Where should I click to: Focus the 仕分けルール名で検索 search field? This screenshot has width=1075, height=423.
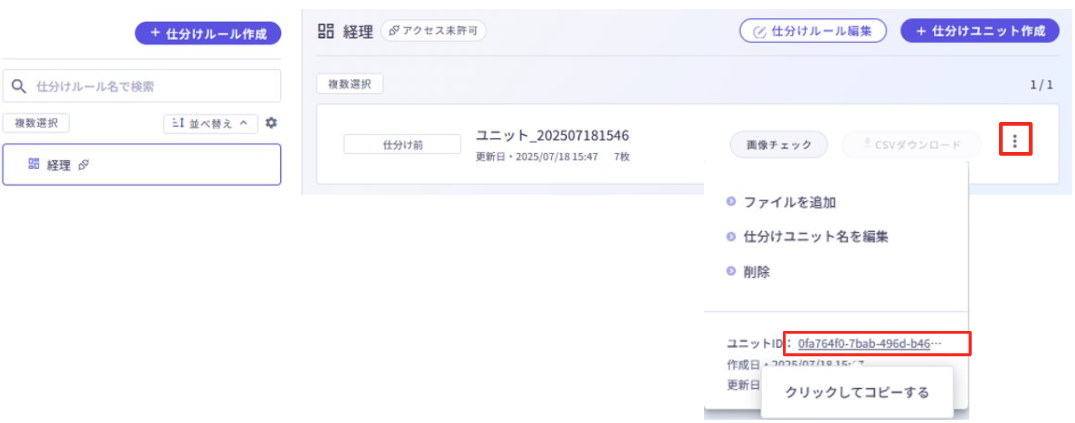coord(150,87)
